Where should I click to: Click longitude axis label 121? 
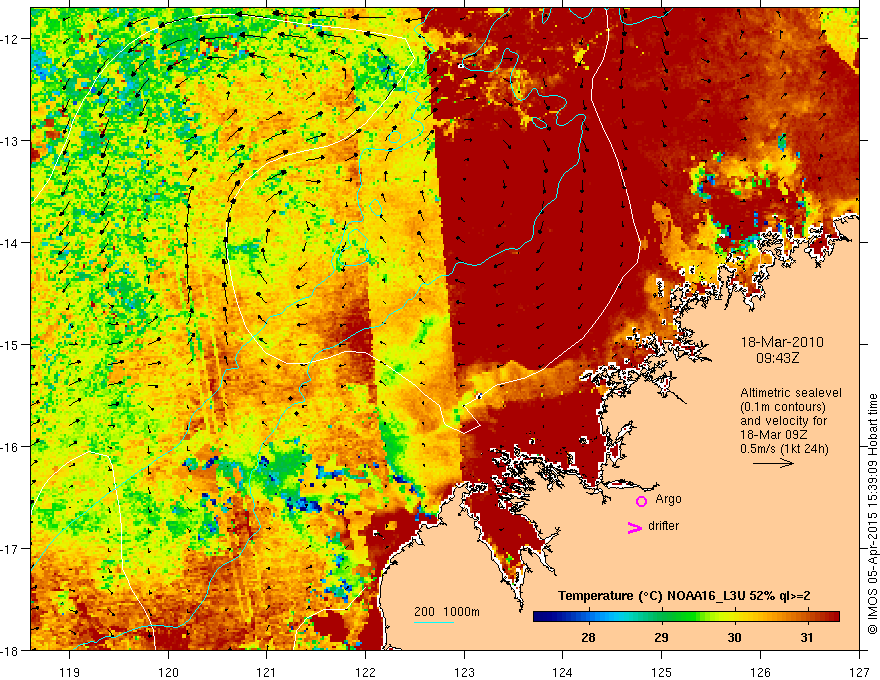pos(267,672)
